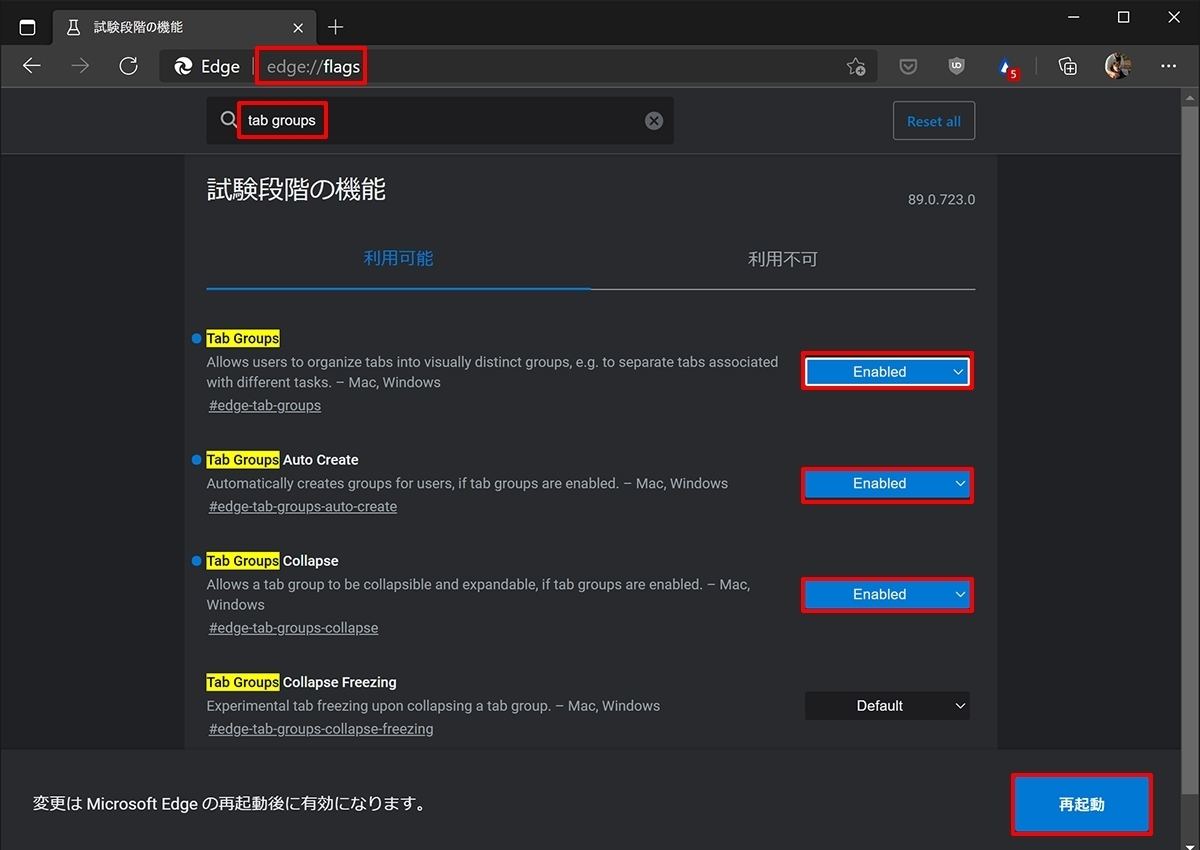
Task: Click the Auto Create description about automatically creating groups
Action: [x=467, y=484]
